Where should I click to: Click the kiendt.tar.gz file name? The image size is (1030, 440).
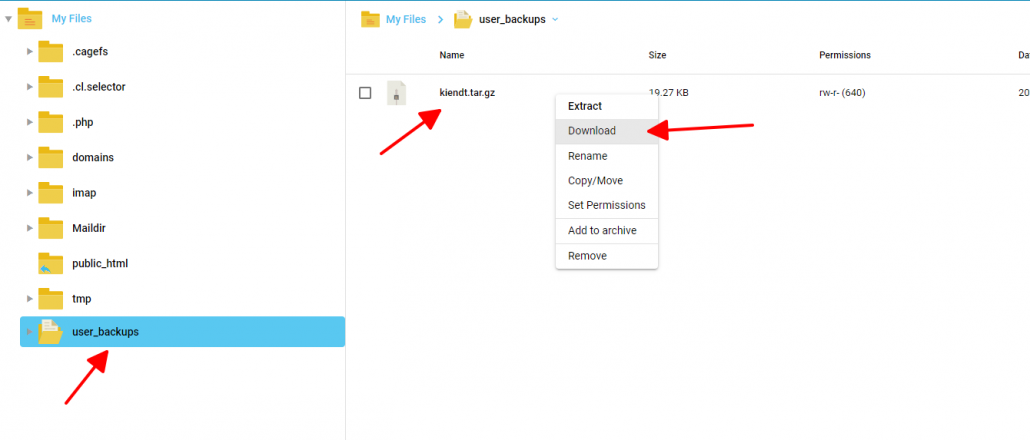click(467, 93)
